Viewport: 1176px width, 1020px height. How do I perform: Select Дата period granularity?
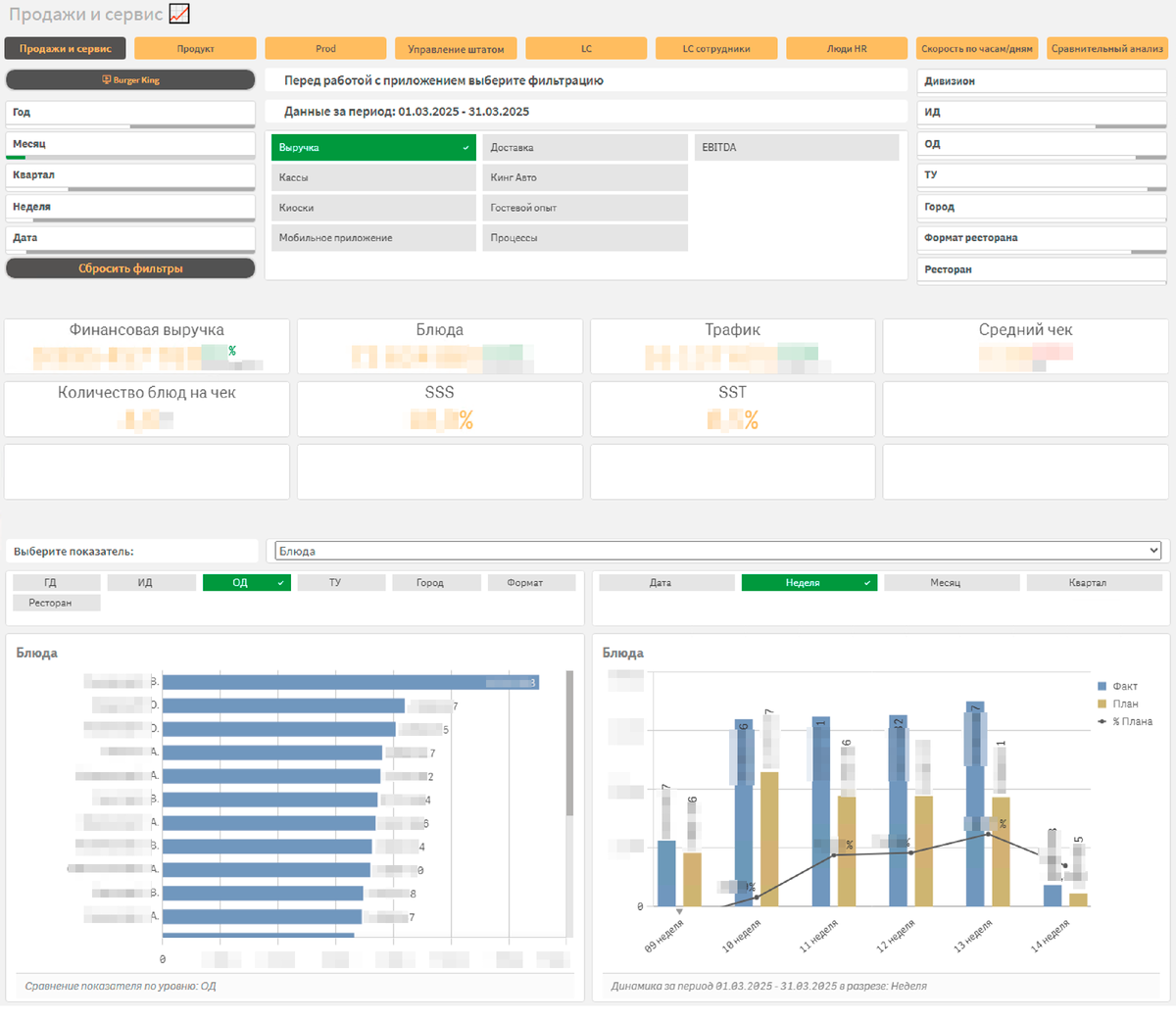(667, 582)
